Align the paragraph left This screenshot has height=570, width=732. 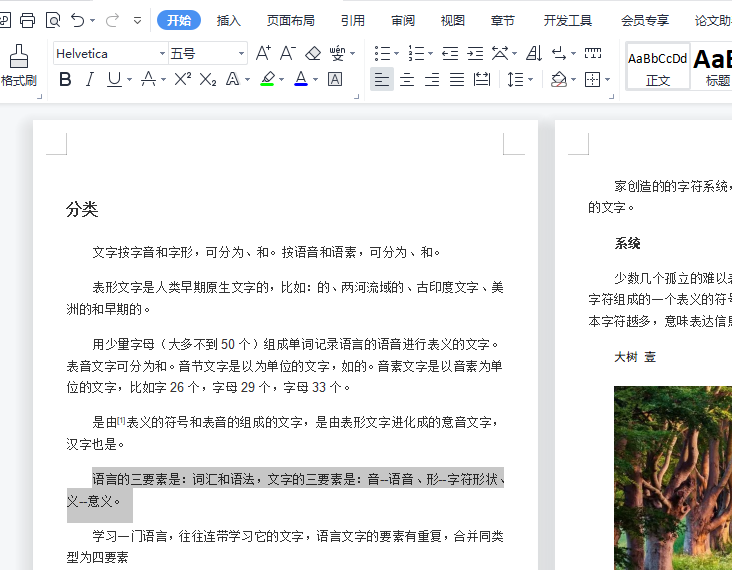coord(382,79)
